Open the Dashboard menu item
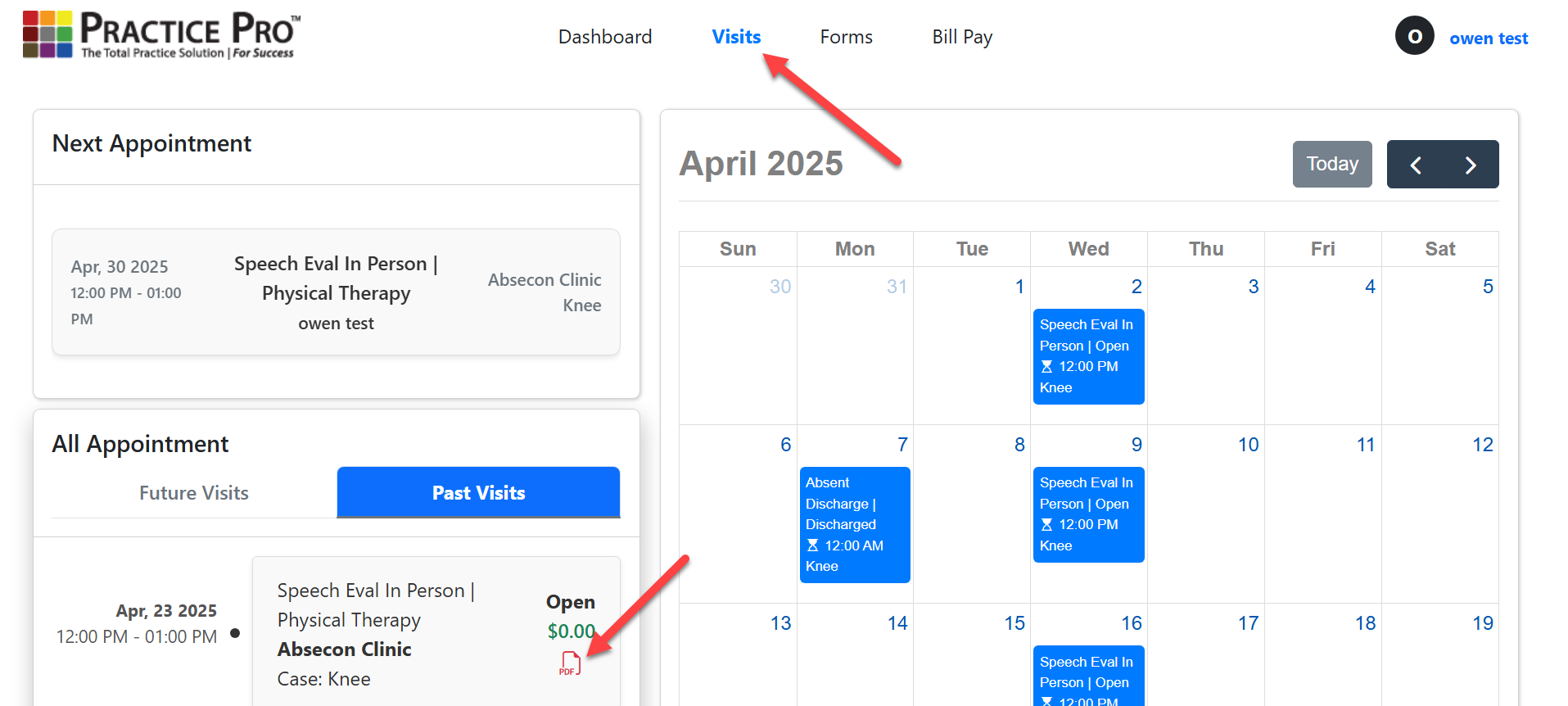This screenshot has height=706, width=1568. pyautogui.click(x=605, y=37)
